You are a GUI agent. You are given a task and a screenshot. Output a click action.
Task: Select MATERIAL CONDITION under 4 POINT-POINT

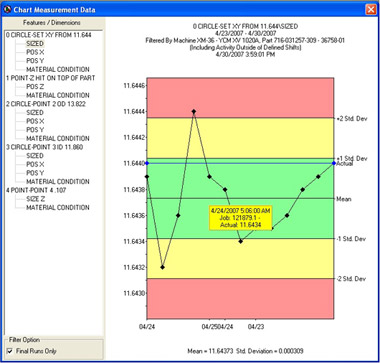click(58, 208)
